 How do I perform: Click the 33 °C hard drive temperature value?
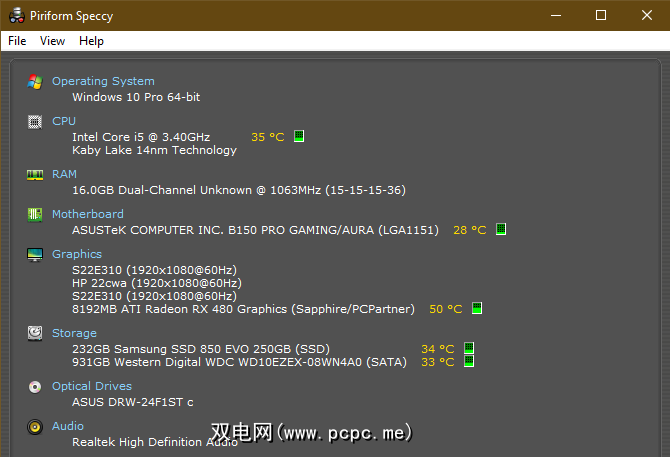pos(438,363)
